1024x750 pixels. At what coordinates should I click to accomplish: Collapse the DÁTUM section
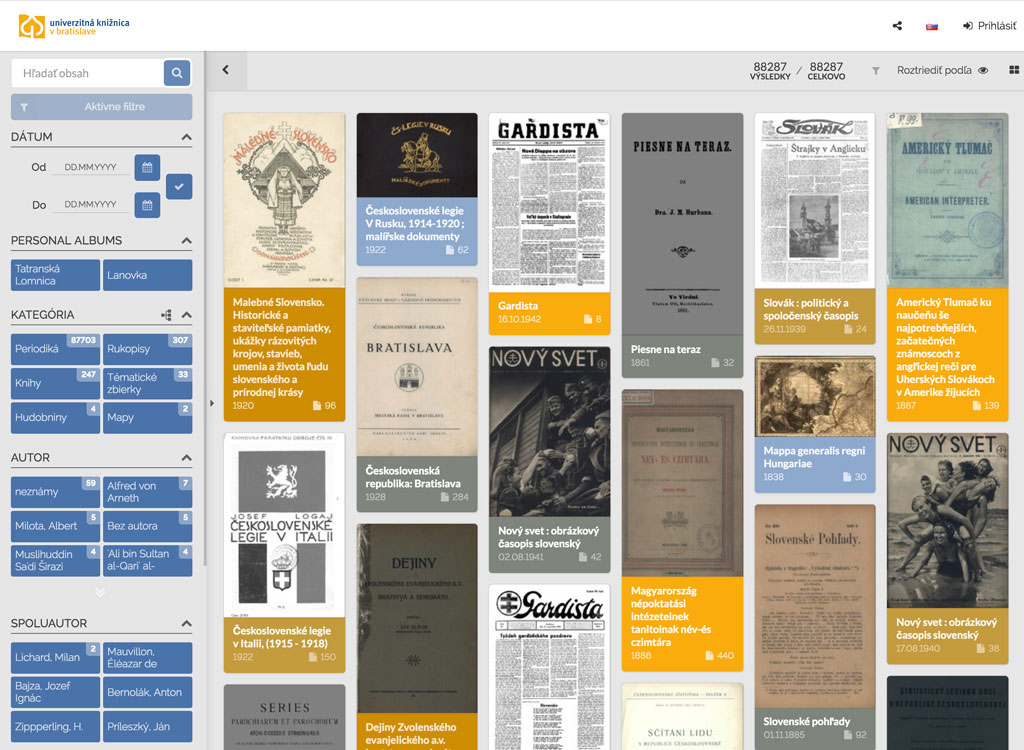[x=186, y=137]
